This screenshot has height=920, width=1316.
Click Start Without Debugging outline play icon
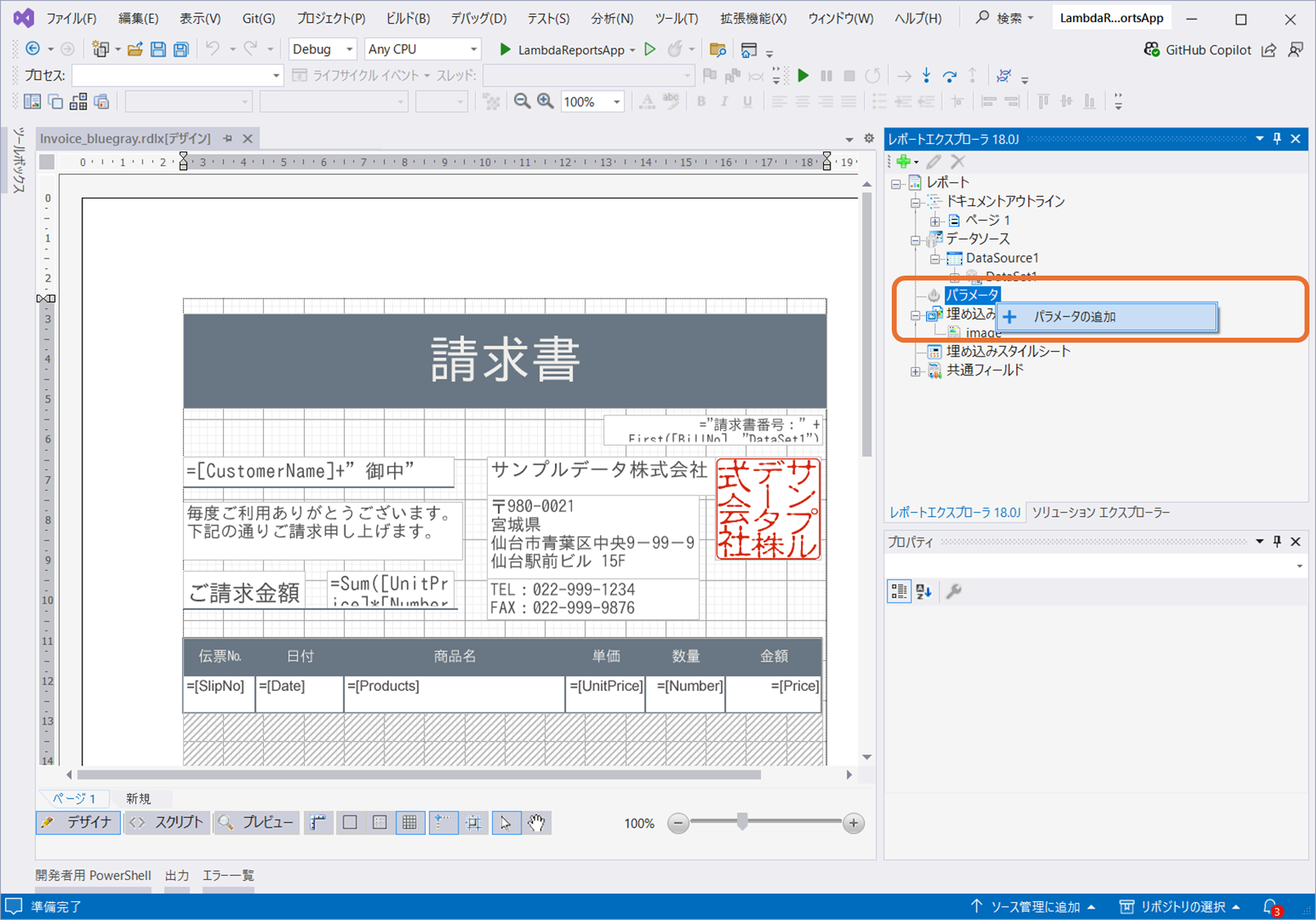tap(650, 49)
